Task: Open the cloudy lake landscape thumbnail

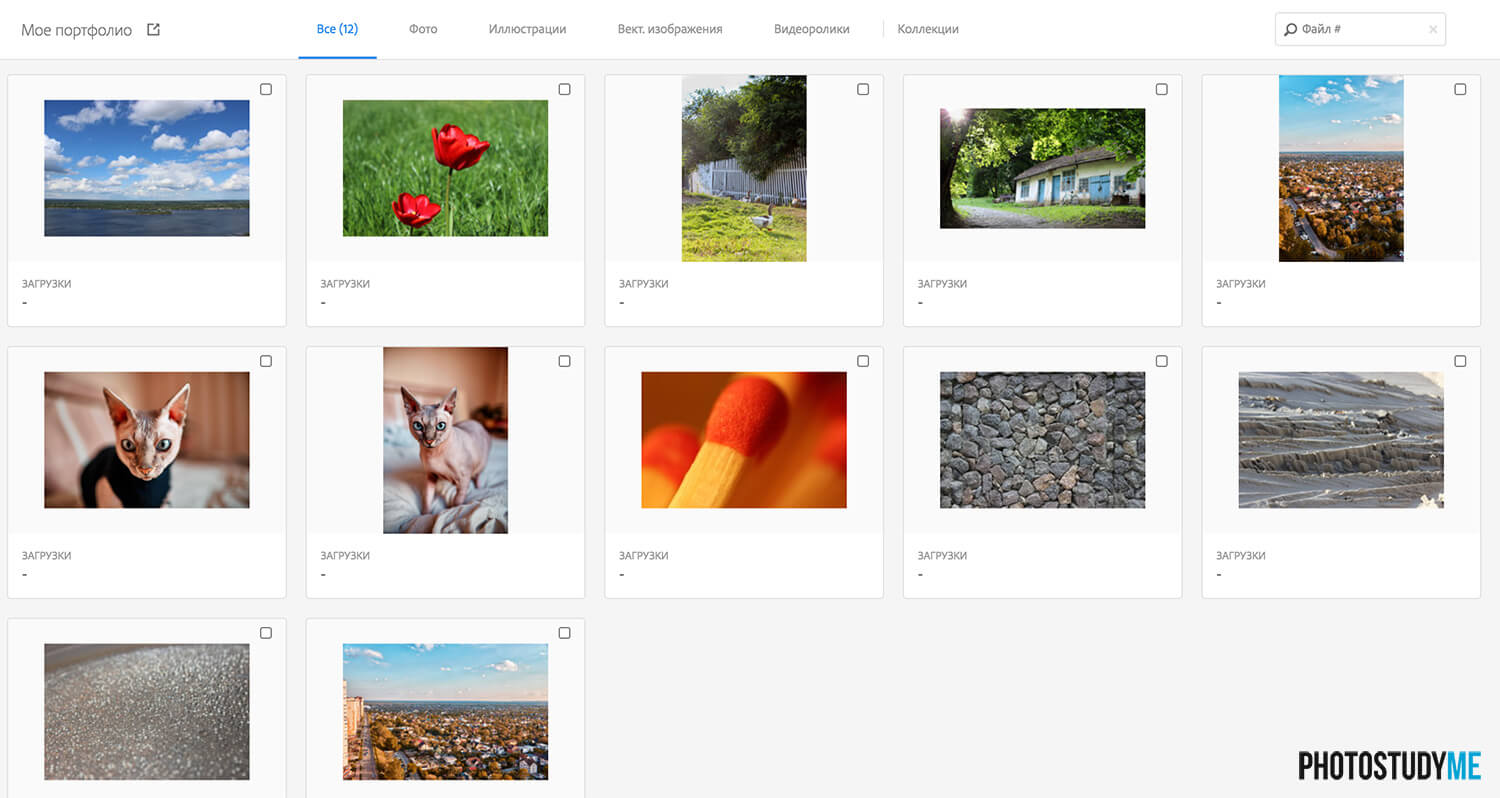Action: [147, 168]
